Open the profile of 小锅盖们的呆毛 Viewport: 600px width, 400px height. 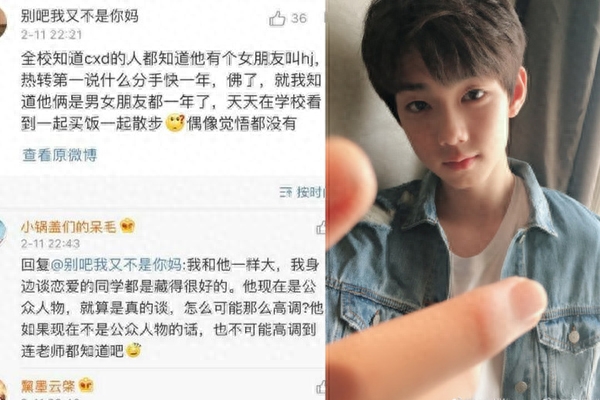click(68, 227)
